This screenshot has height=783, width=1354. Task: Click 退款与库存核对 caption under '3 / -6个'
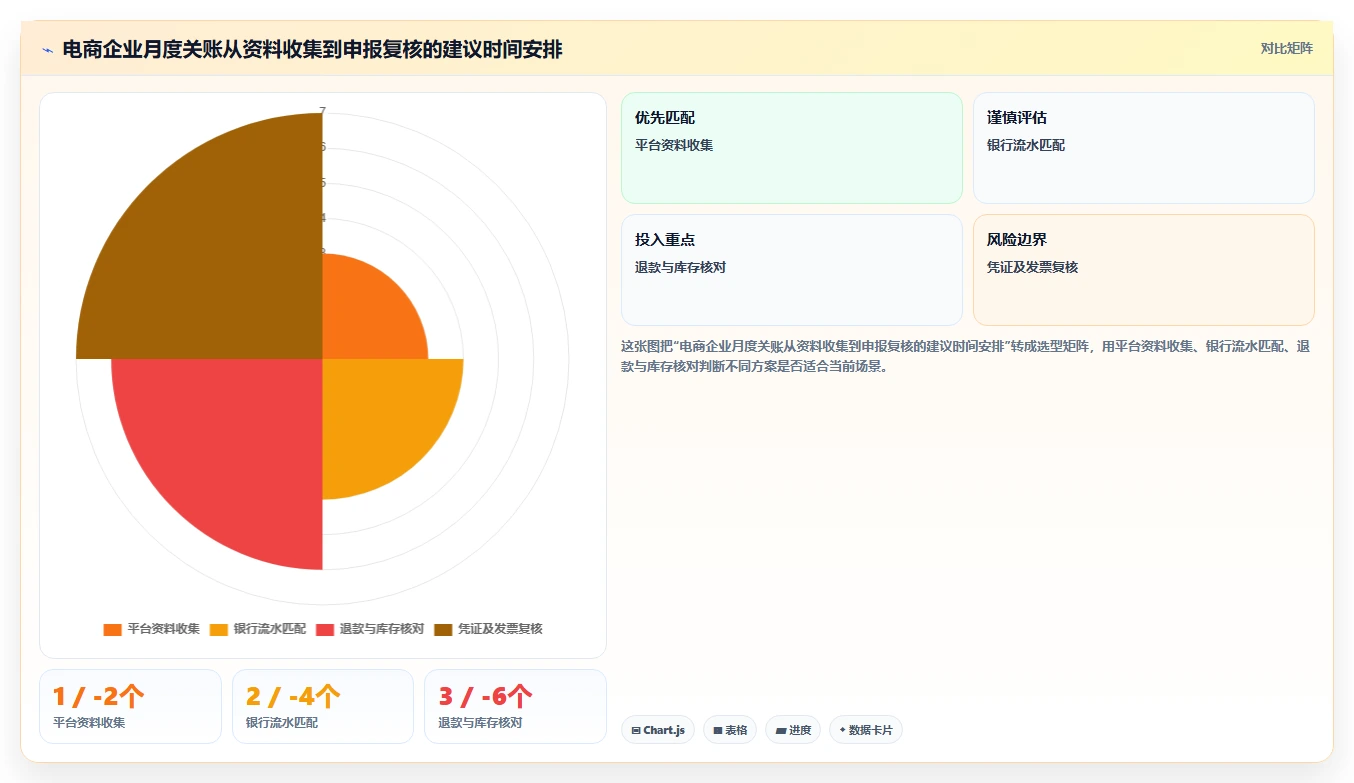[x=480, y=722]
